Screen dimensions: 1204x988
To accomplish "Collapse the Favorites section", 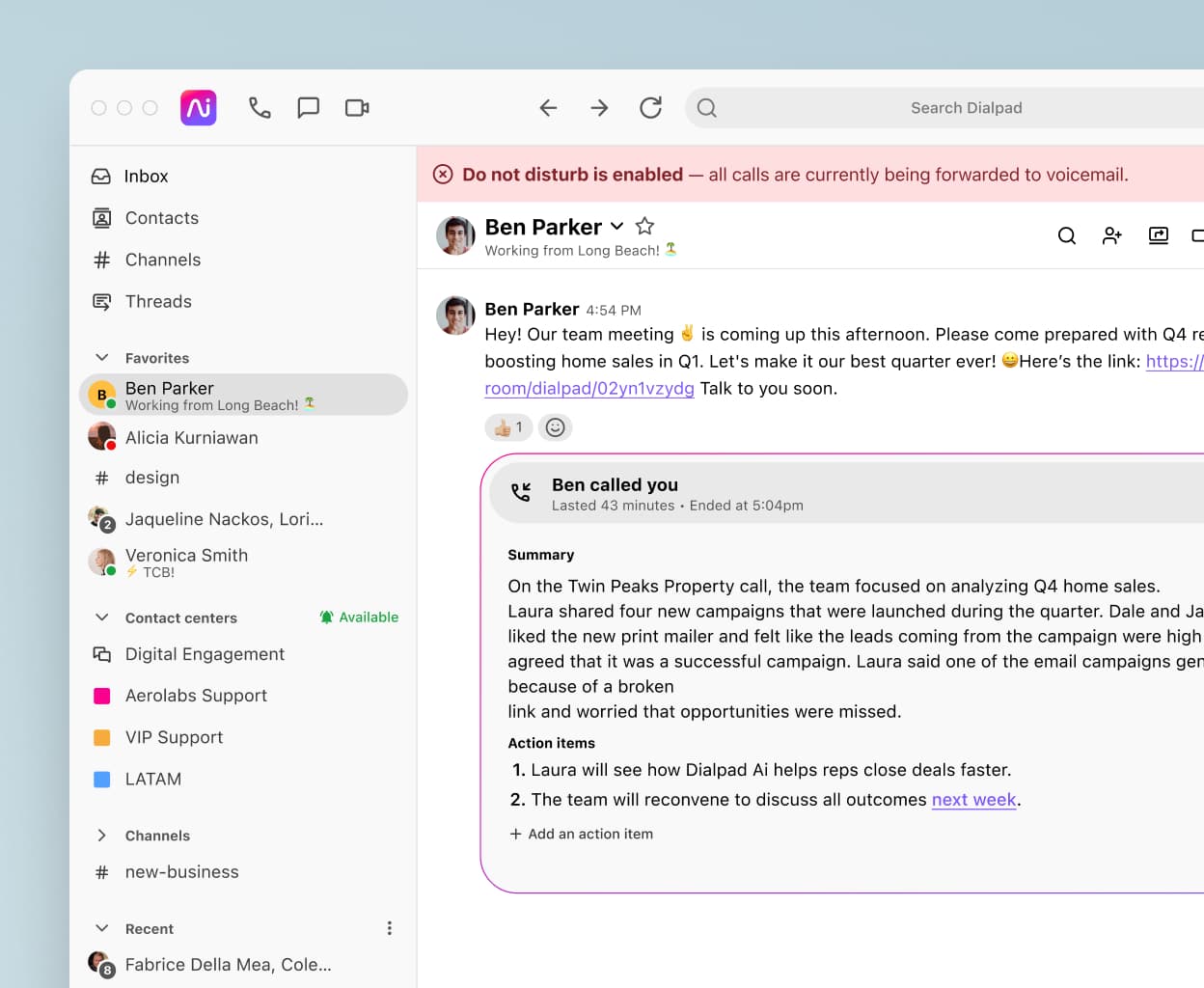I will (102, 358).
